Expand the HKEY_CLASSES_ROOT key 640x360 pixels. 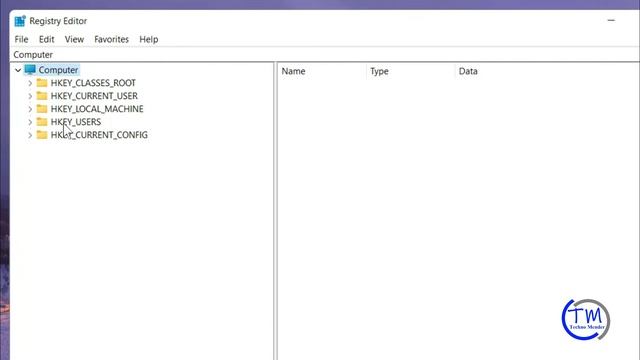click(x=30, y=83)
